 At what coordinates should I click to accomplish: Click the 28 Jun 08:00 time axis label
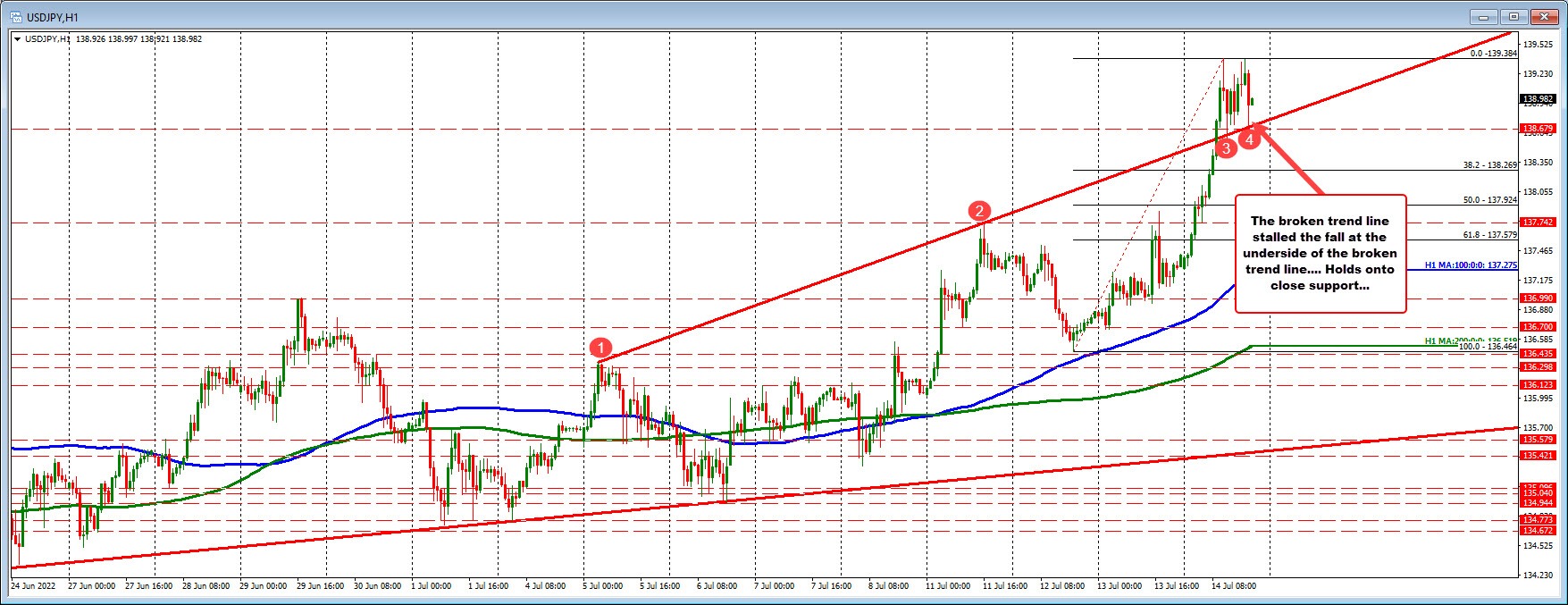205,586
